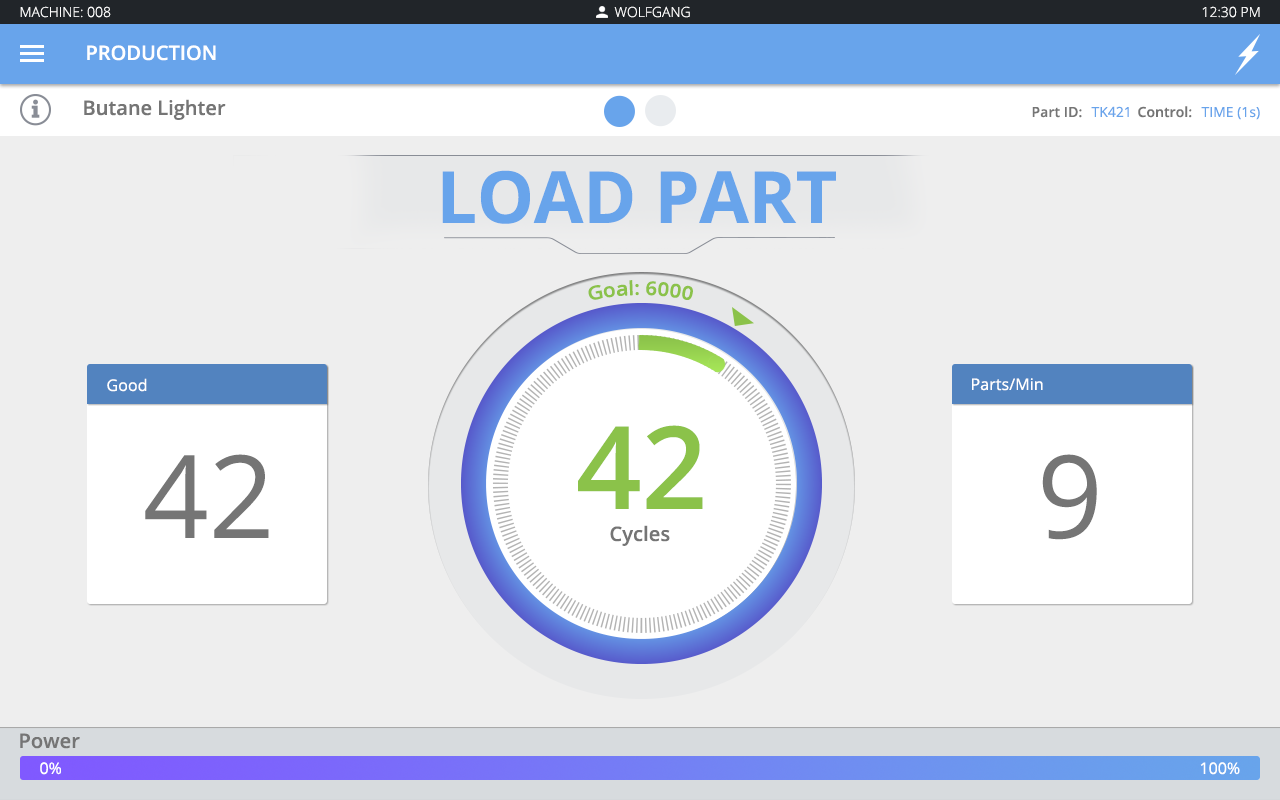Image resolution: width=1280 pixels, height=800 pixels.
Task: Click the PRODUCTION page title
Action: pos(151,54)
